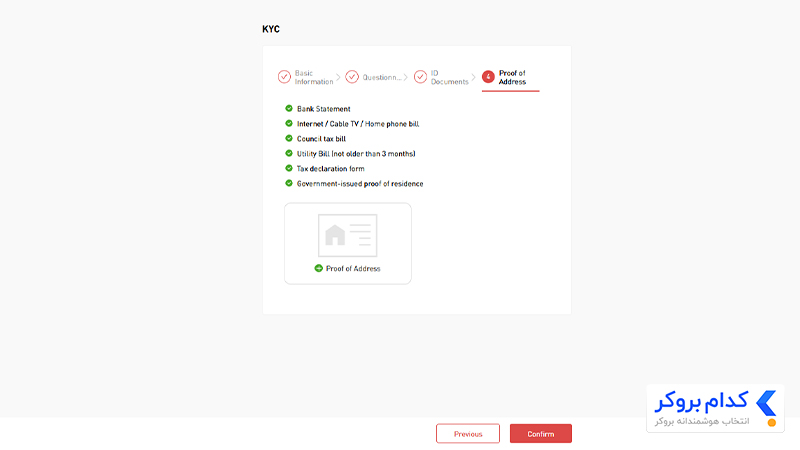
Task: Click the chevron after Questionnaire step
Action: [x=406, y=78]
